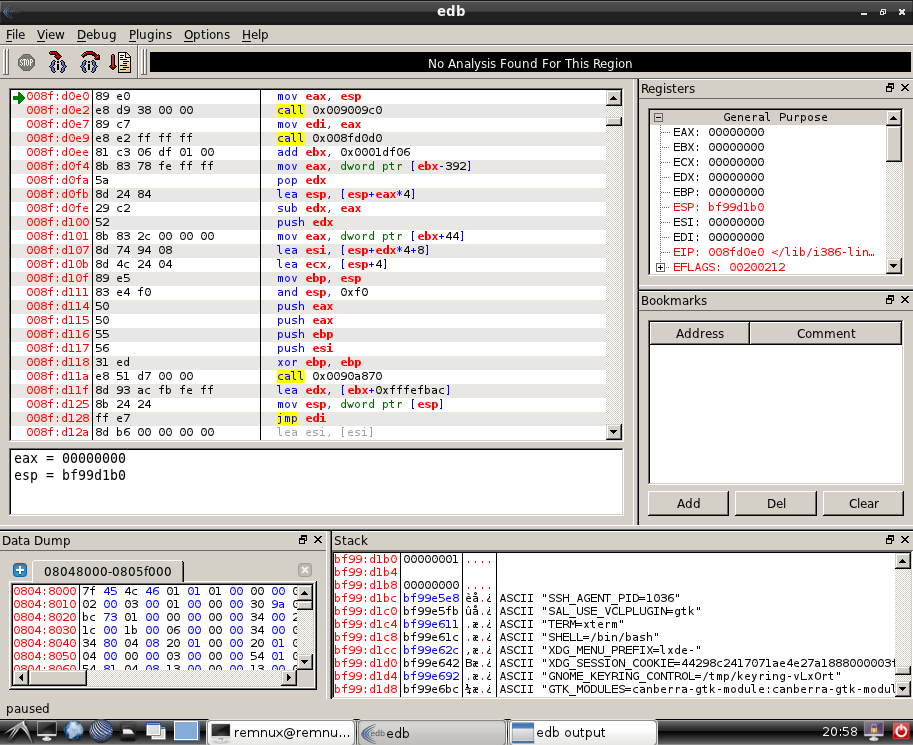
Task: Add a new Data Dump tab with plus icon
Action: coord(19,570)
